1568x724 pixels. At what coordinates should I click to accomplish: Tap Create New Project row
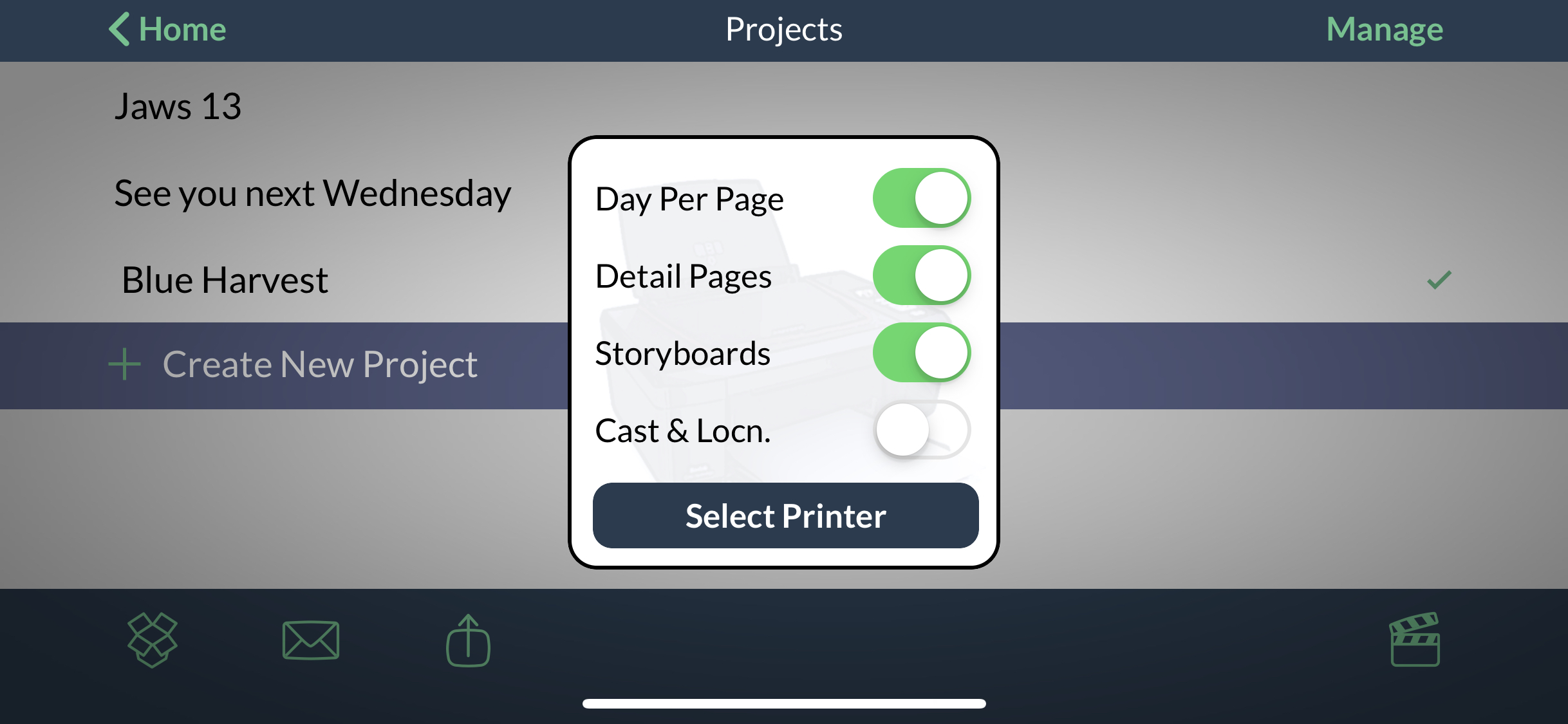(319, 365)
